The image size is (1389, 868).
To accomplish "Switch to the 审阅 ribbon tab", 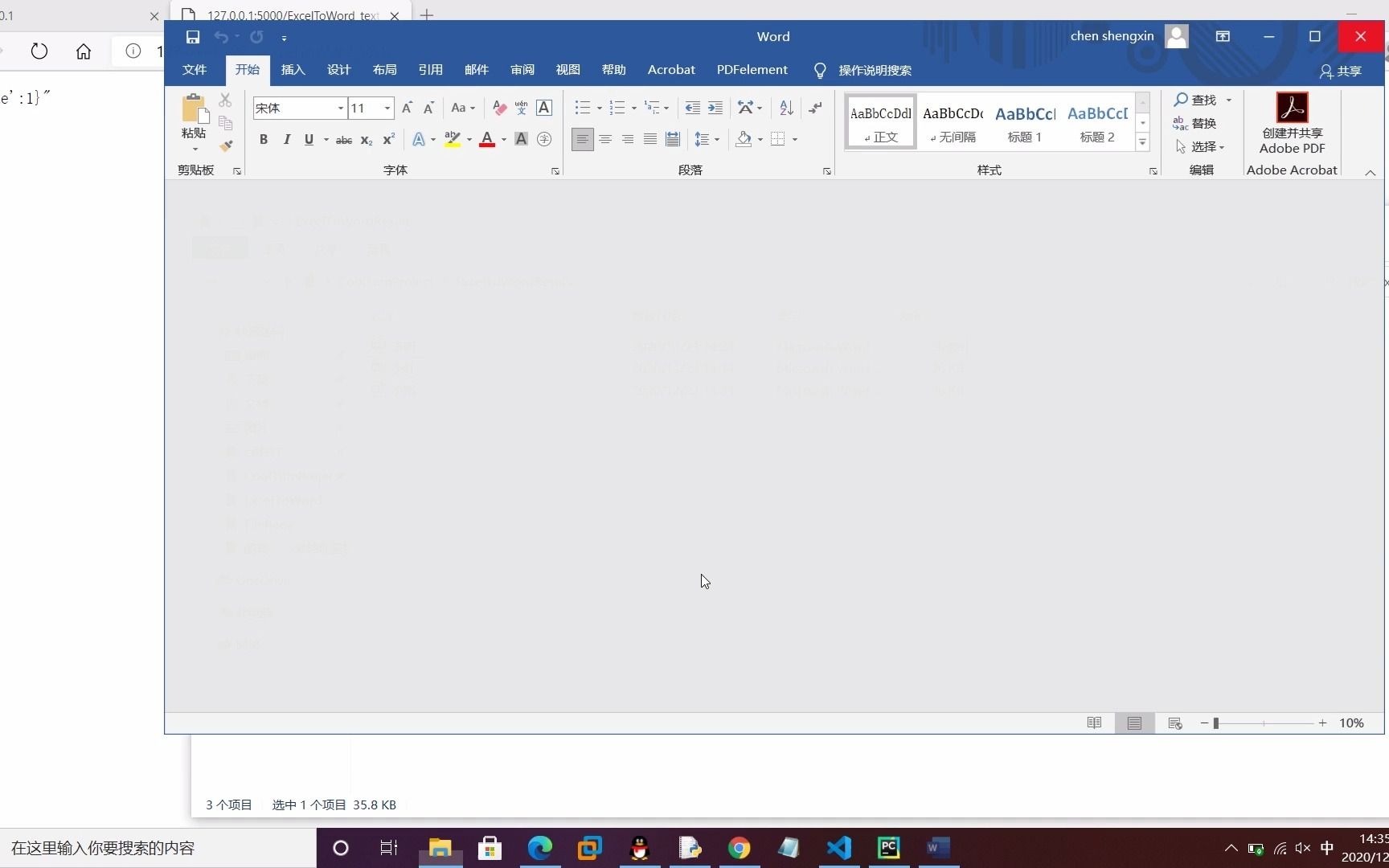I will click(522, 70).
